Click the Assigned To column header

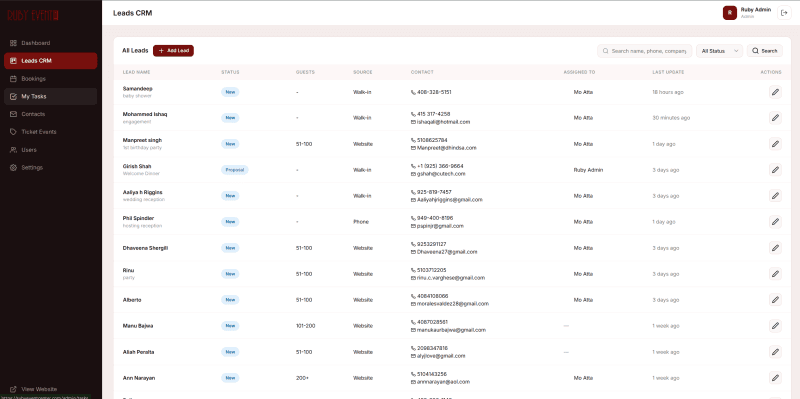[x=579, y=72]
